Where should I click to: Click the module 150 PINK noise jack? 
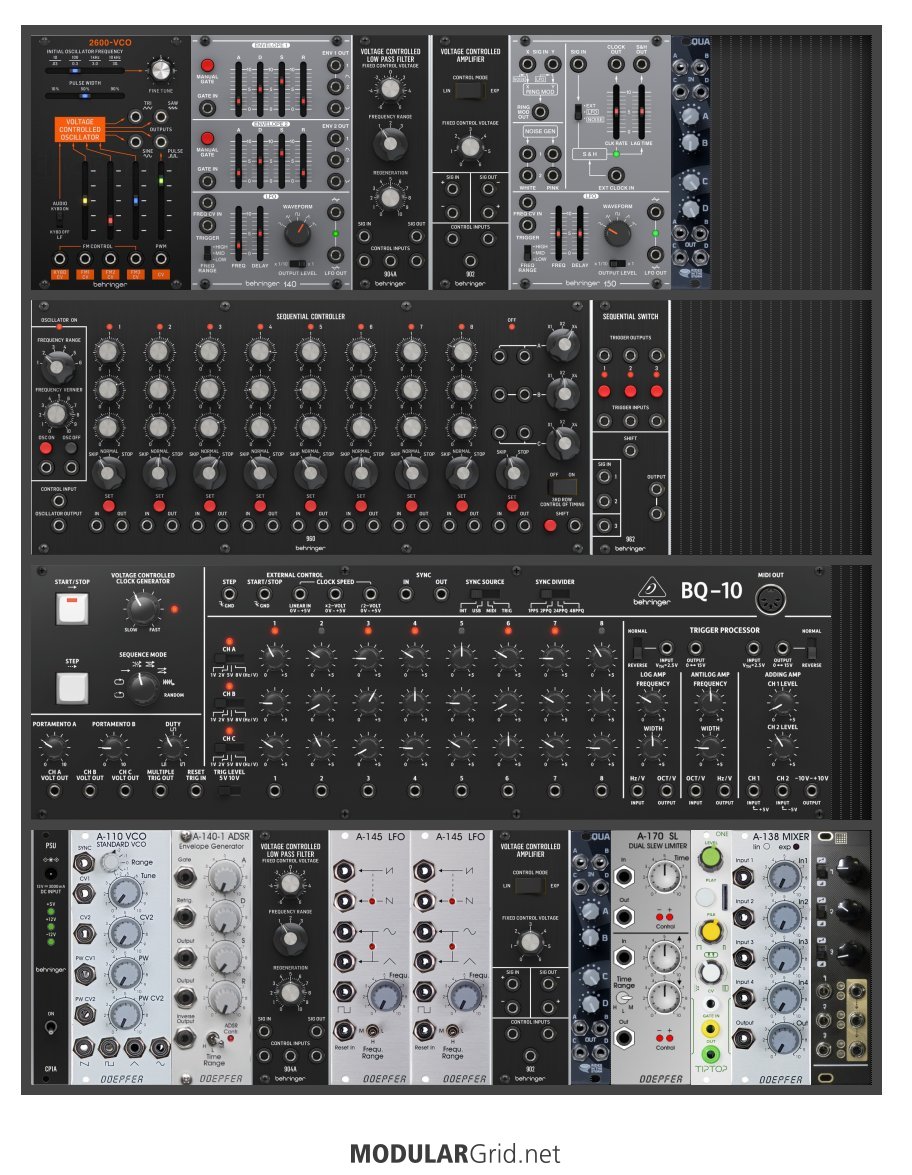pyautogui.click(x=553, y=175)
